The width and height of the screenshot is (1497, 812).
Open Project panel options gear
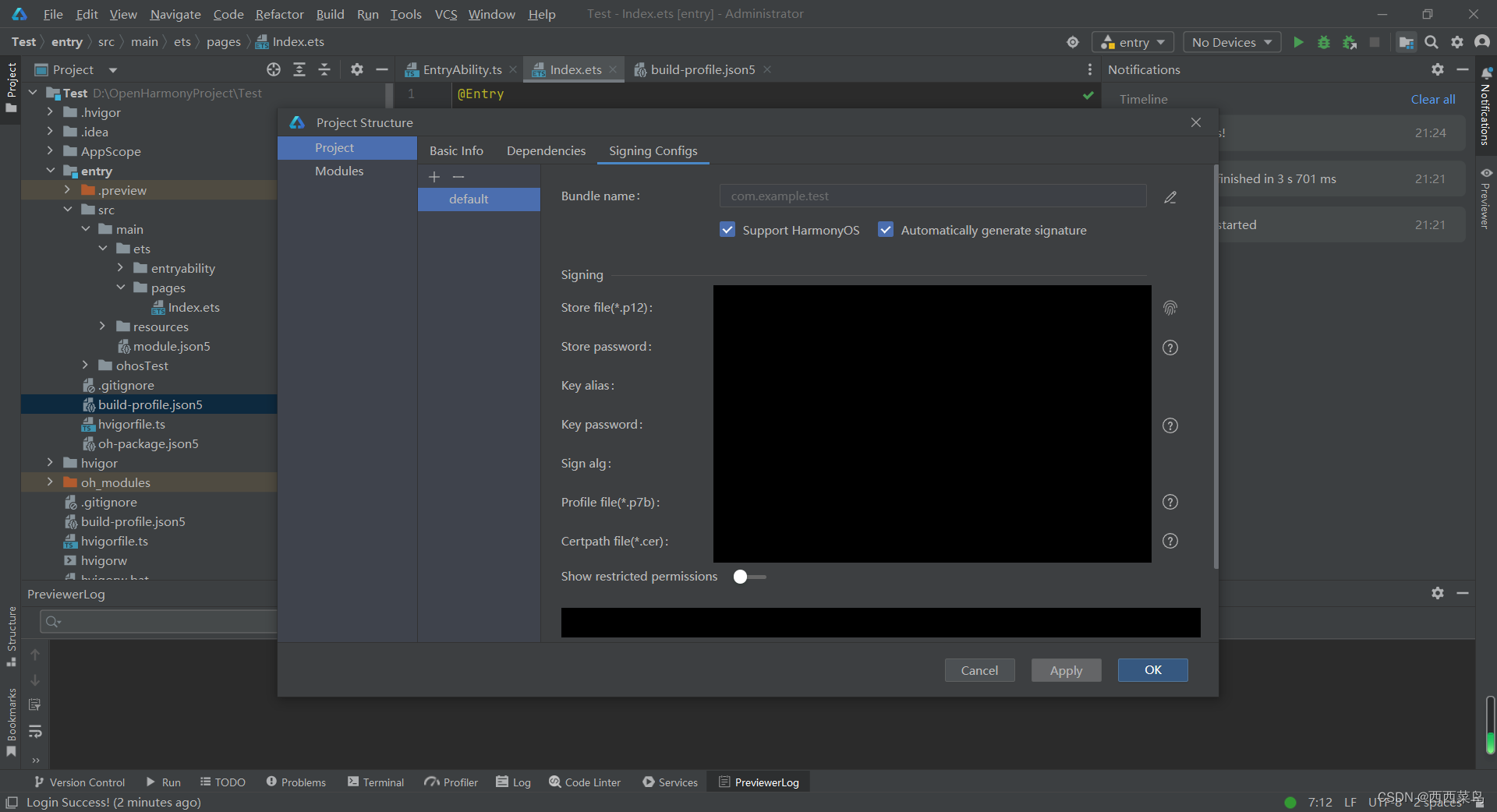click(357, 69)
